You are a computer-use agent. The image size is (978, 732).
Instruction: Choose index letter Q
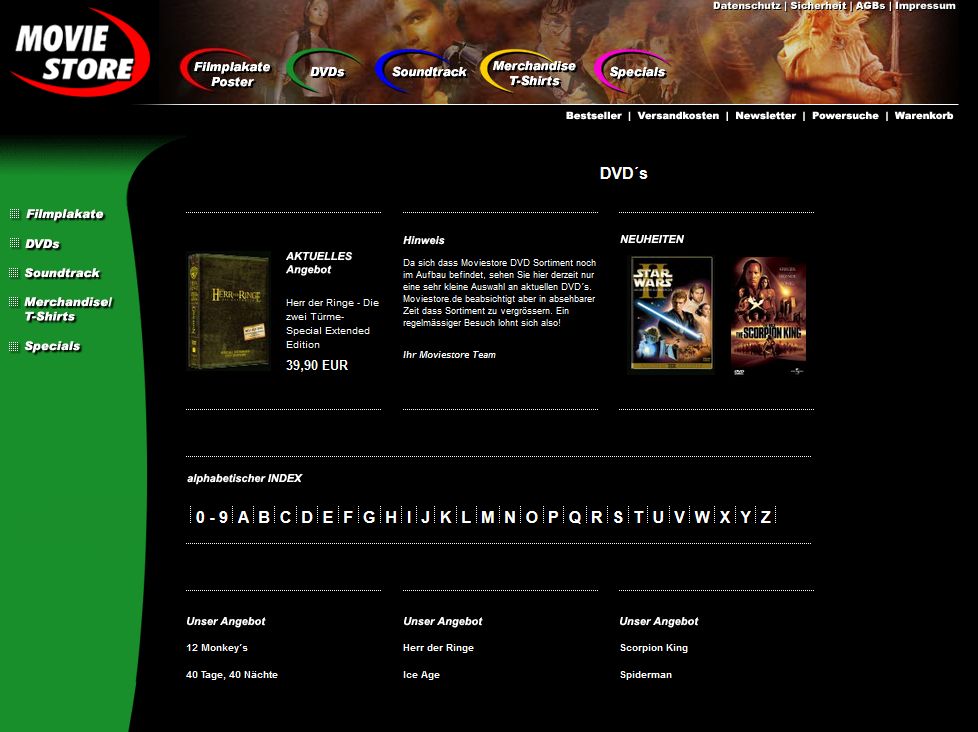point(574,517)
